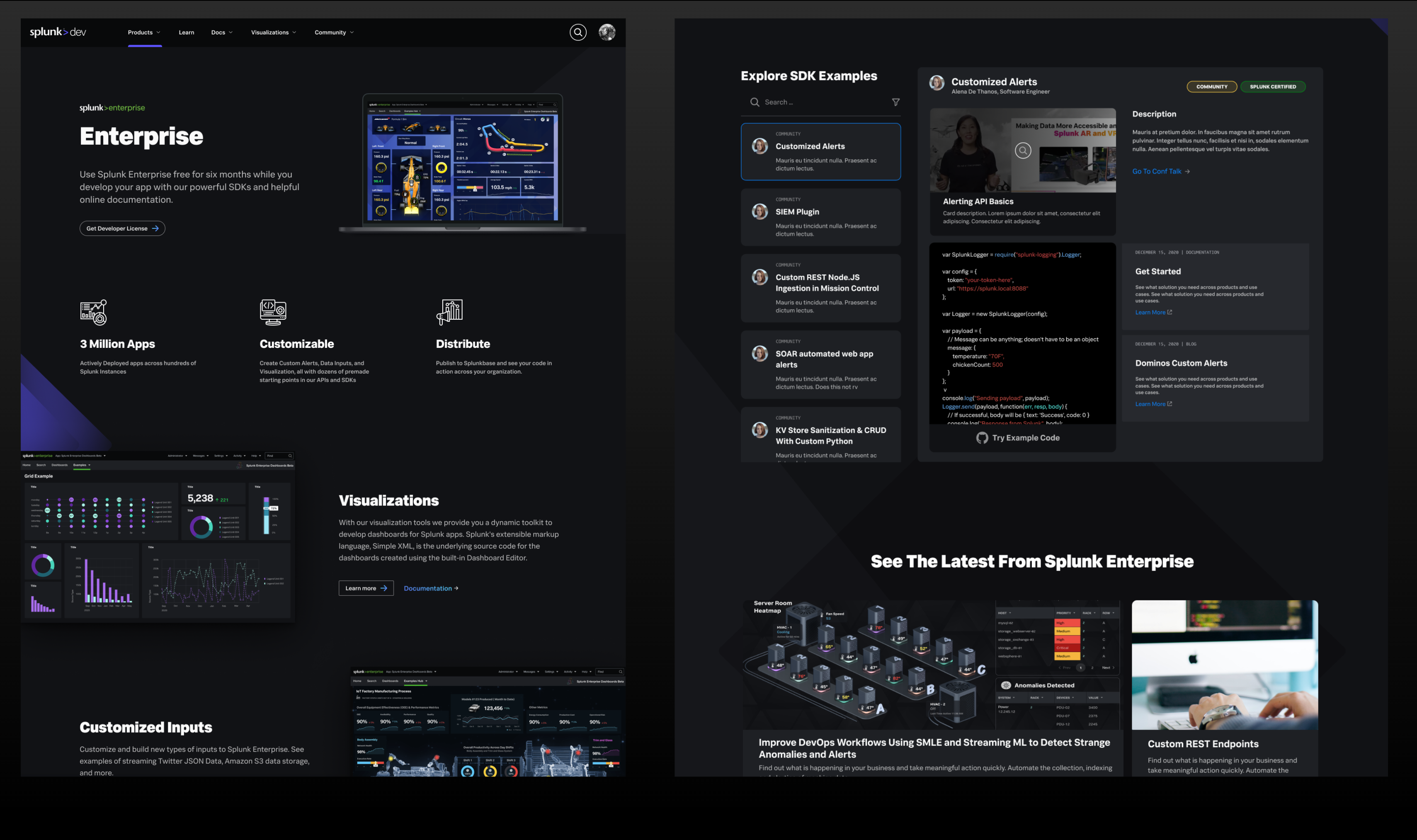Select Custom REST Node.JS Ingestion card

click(820, 288)
